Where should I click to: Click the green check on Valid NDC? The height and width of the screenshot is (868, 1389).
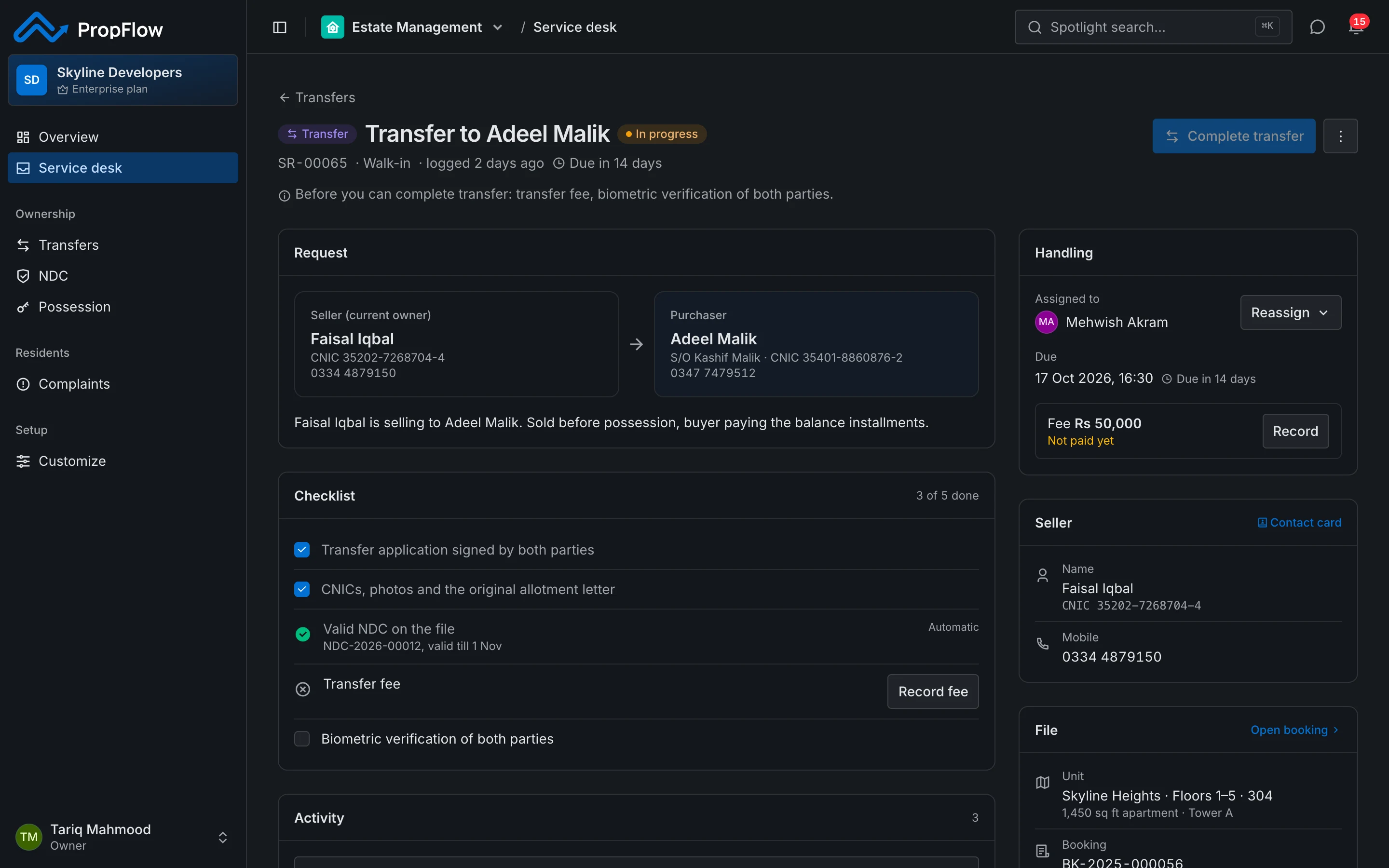tap(302, 634)
